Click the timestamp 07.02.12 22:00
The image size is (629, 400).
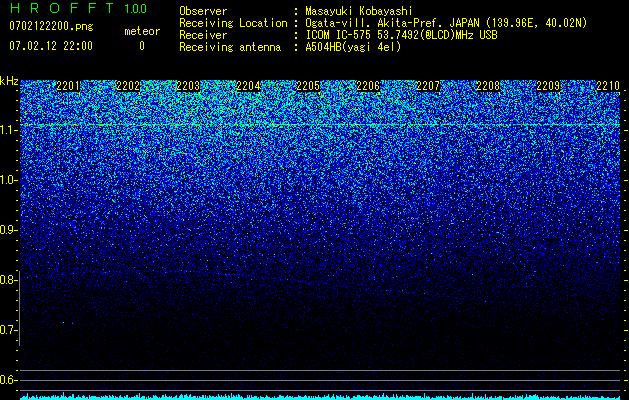[51, 46]
